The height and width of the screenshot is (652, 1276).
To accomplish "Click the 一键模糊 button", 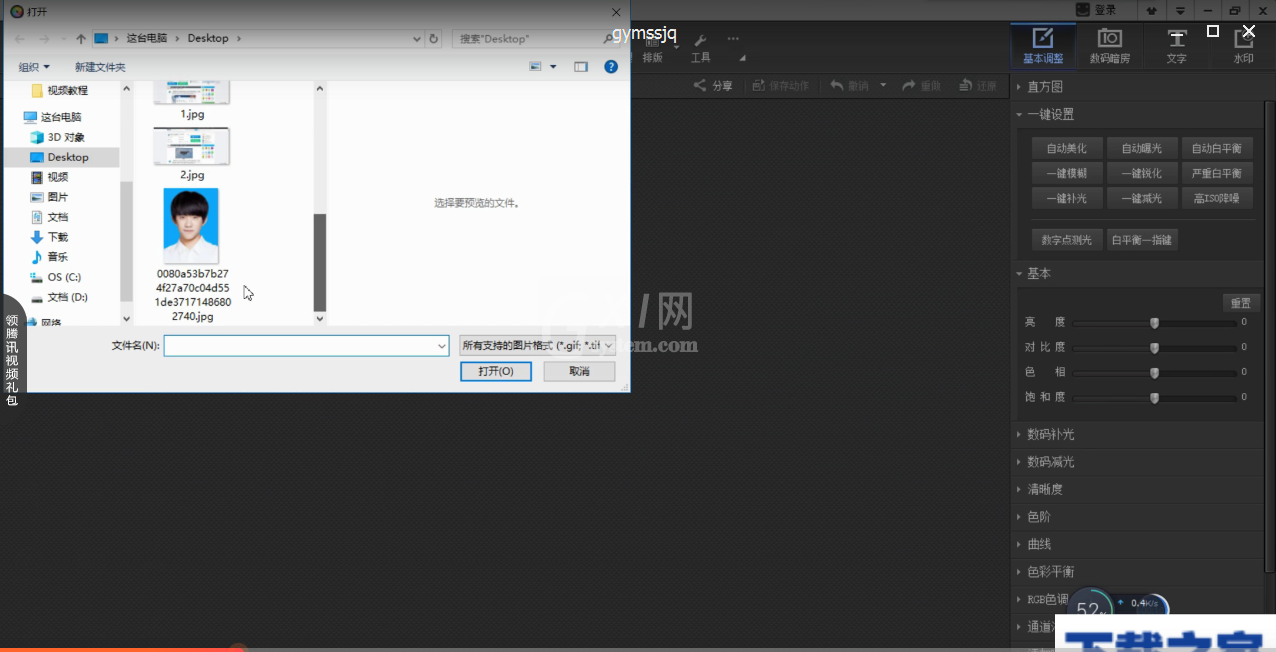I will (x=1067, y=173).
